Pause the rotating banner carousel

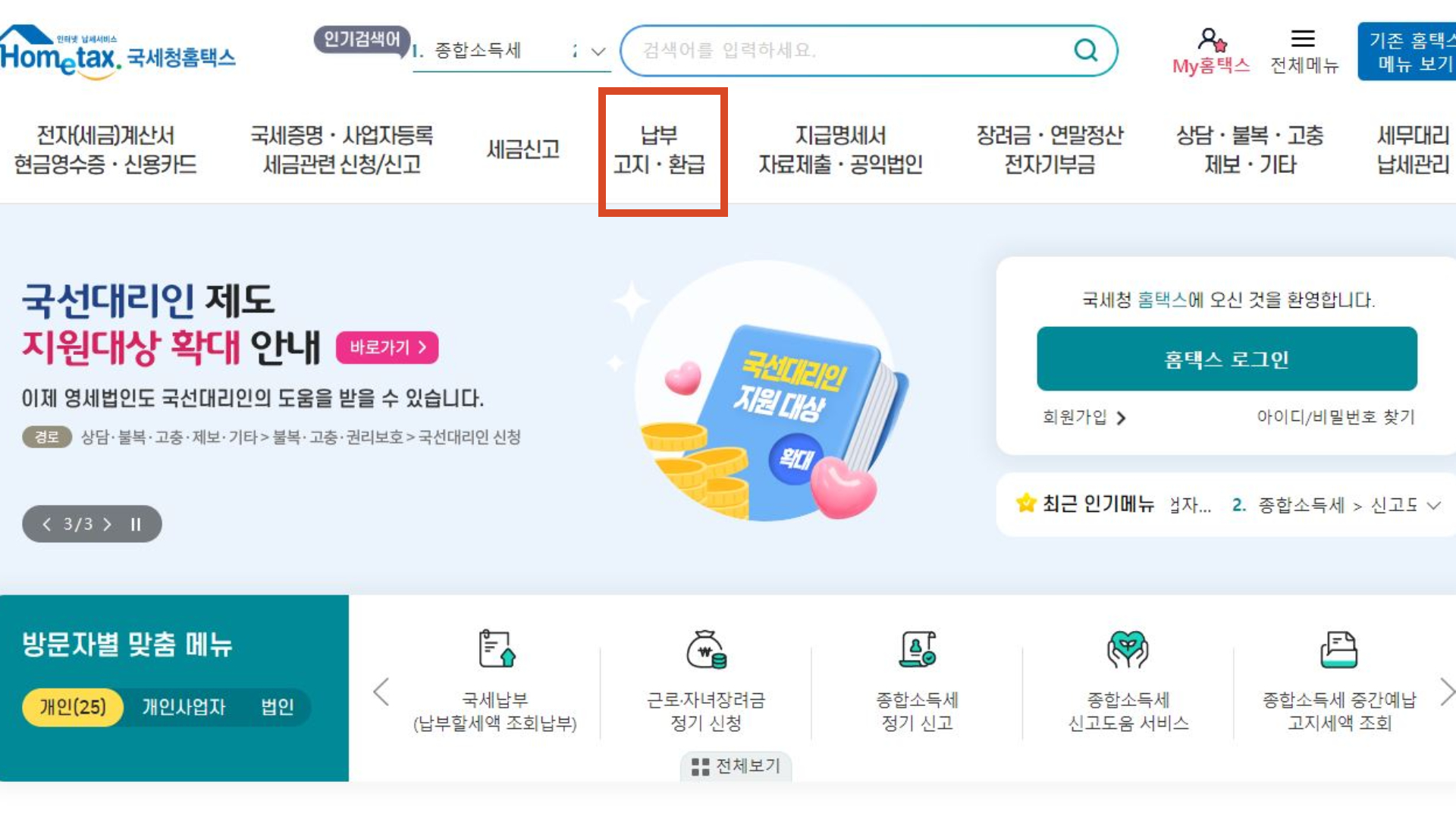pos(136,523)
